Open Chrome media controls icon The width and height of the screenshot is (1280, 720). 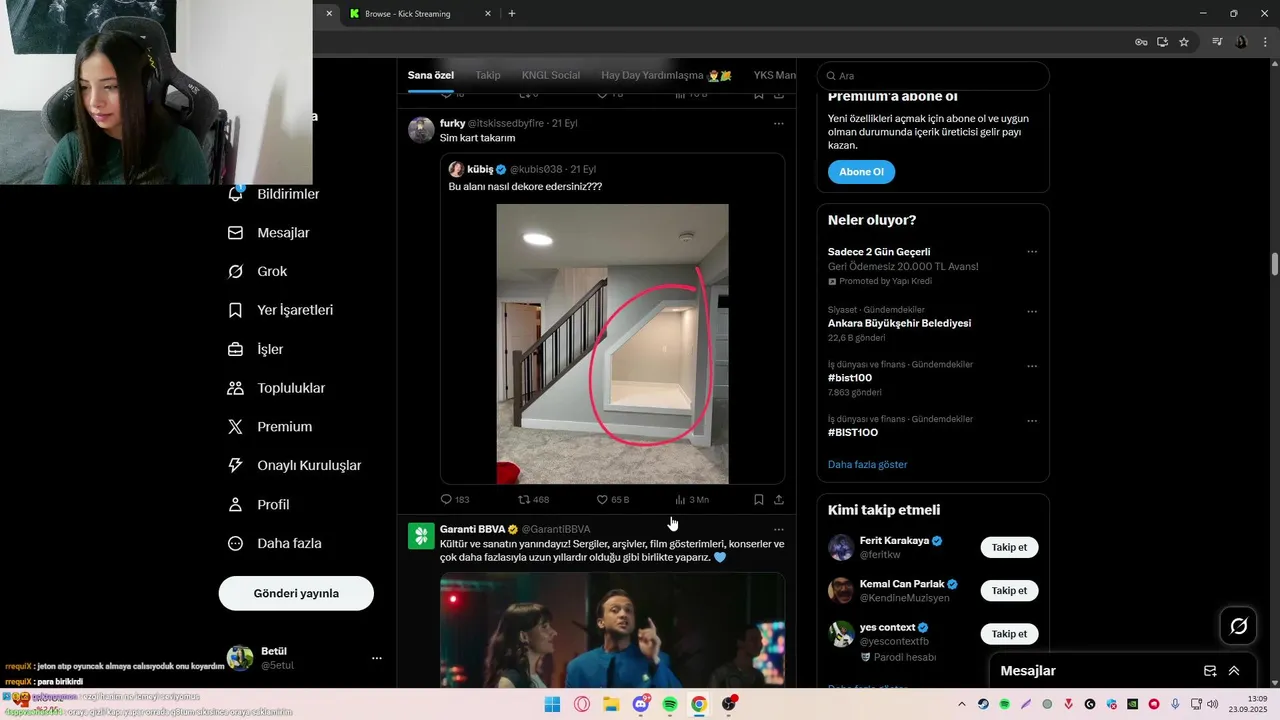(x=1217, y=42)
